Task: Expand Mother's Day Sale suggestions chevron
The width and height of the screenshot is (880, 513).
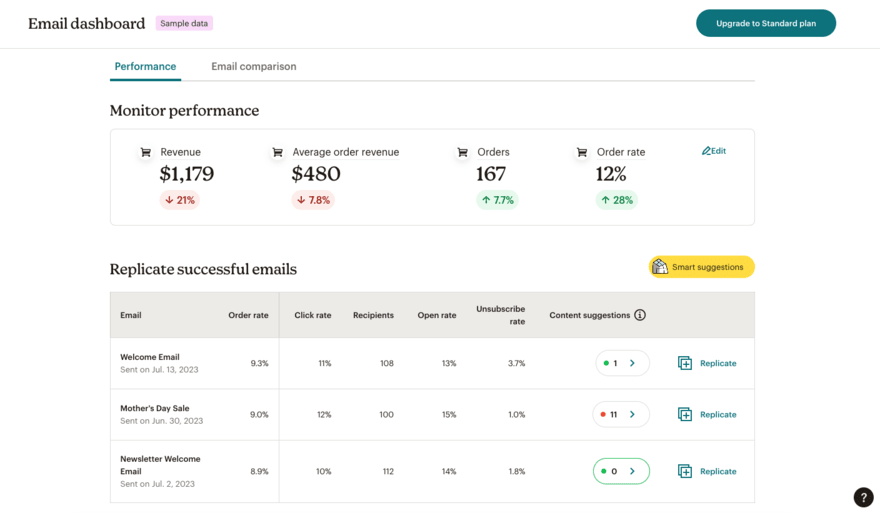Action: [x=632, y=414]
